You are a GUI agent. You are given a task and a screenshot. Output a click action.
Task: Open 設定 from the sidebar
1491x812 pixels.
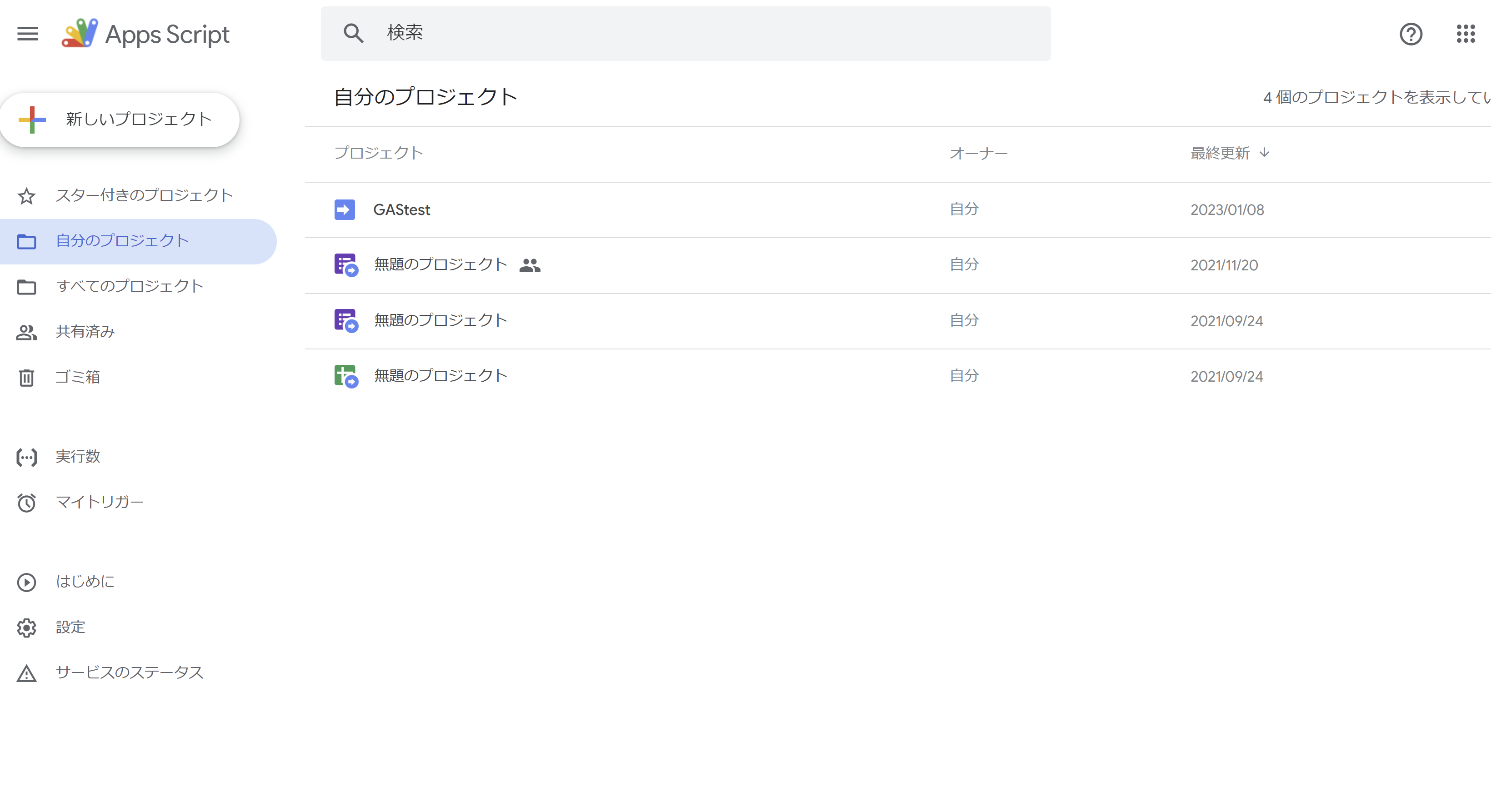70,627
